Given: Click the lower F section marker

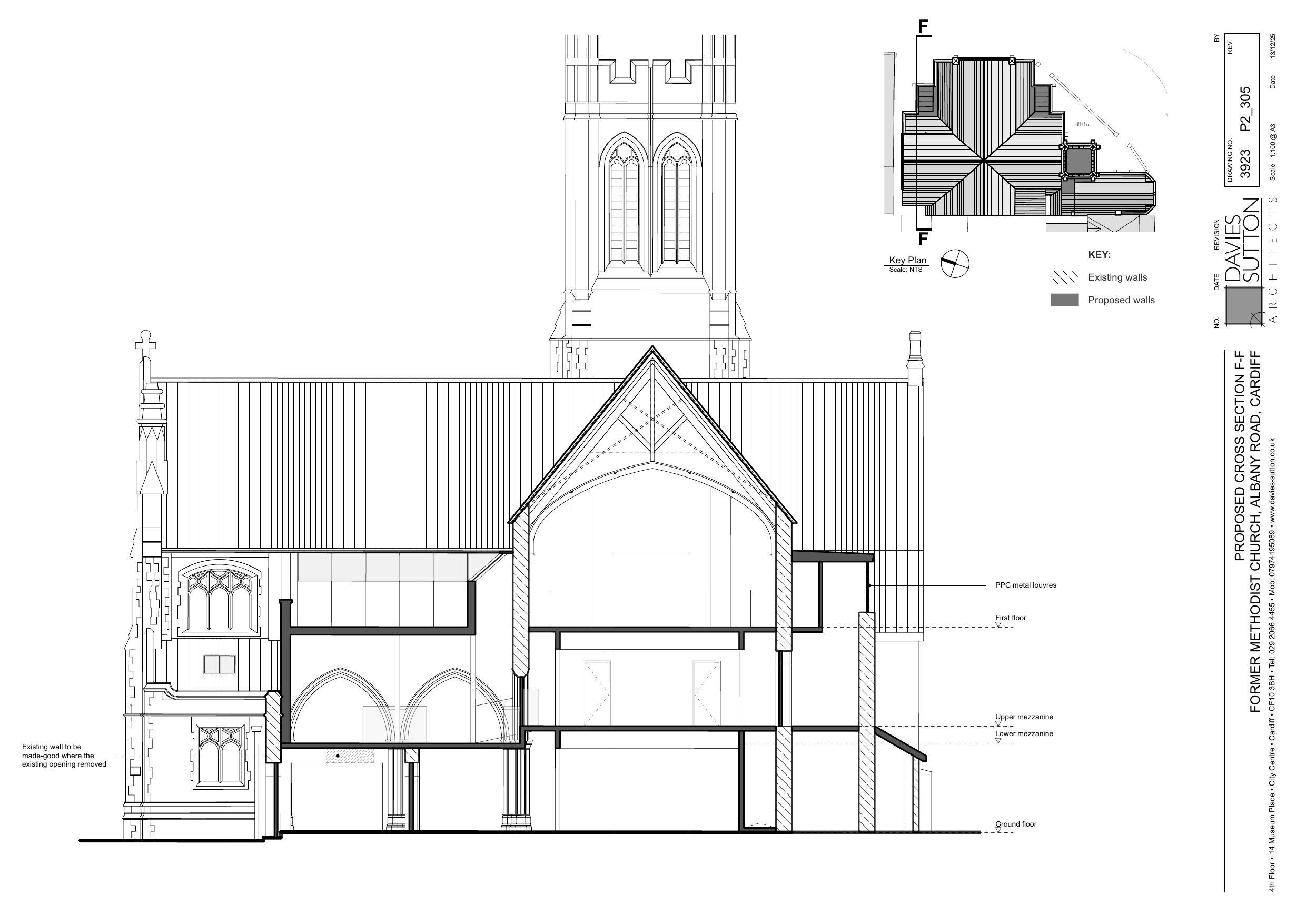Looking at the screenshot, I should (923, 240).
